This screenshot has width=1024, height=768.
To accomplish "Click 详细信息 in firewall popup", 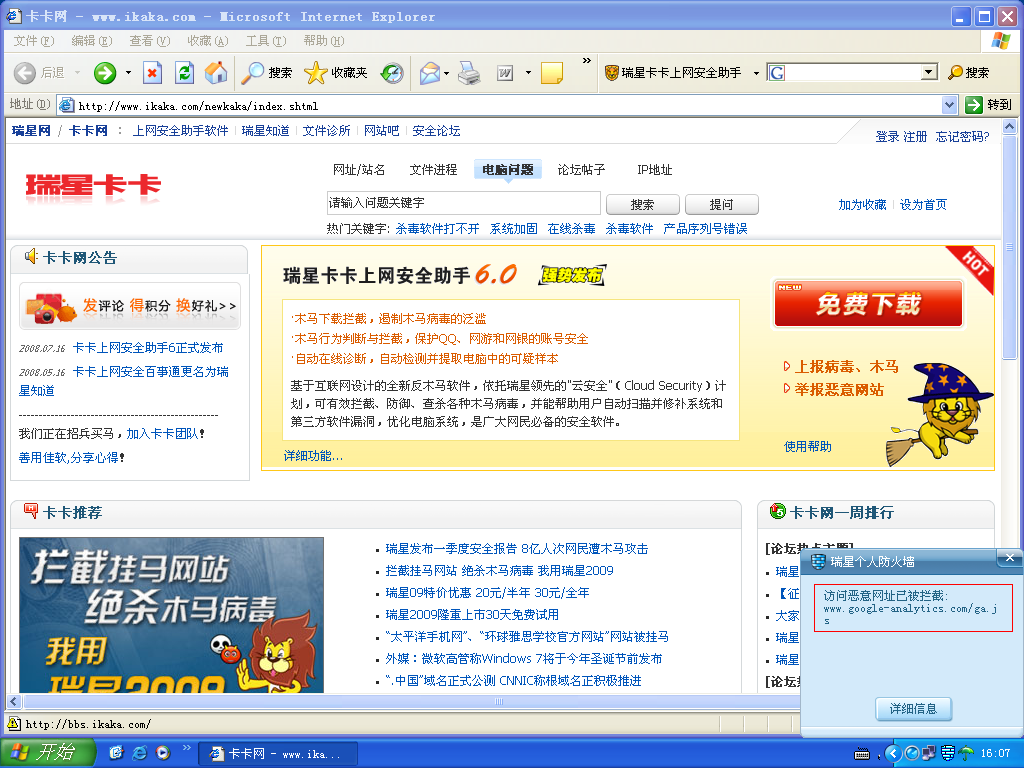I will pyautogui.click(x=913, y=709).
